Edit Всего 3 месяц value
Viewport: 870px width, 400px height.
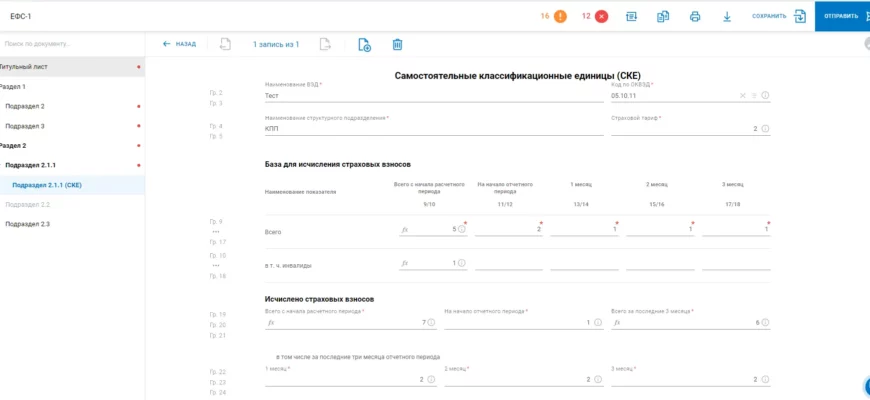point(736,229)
